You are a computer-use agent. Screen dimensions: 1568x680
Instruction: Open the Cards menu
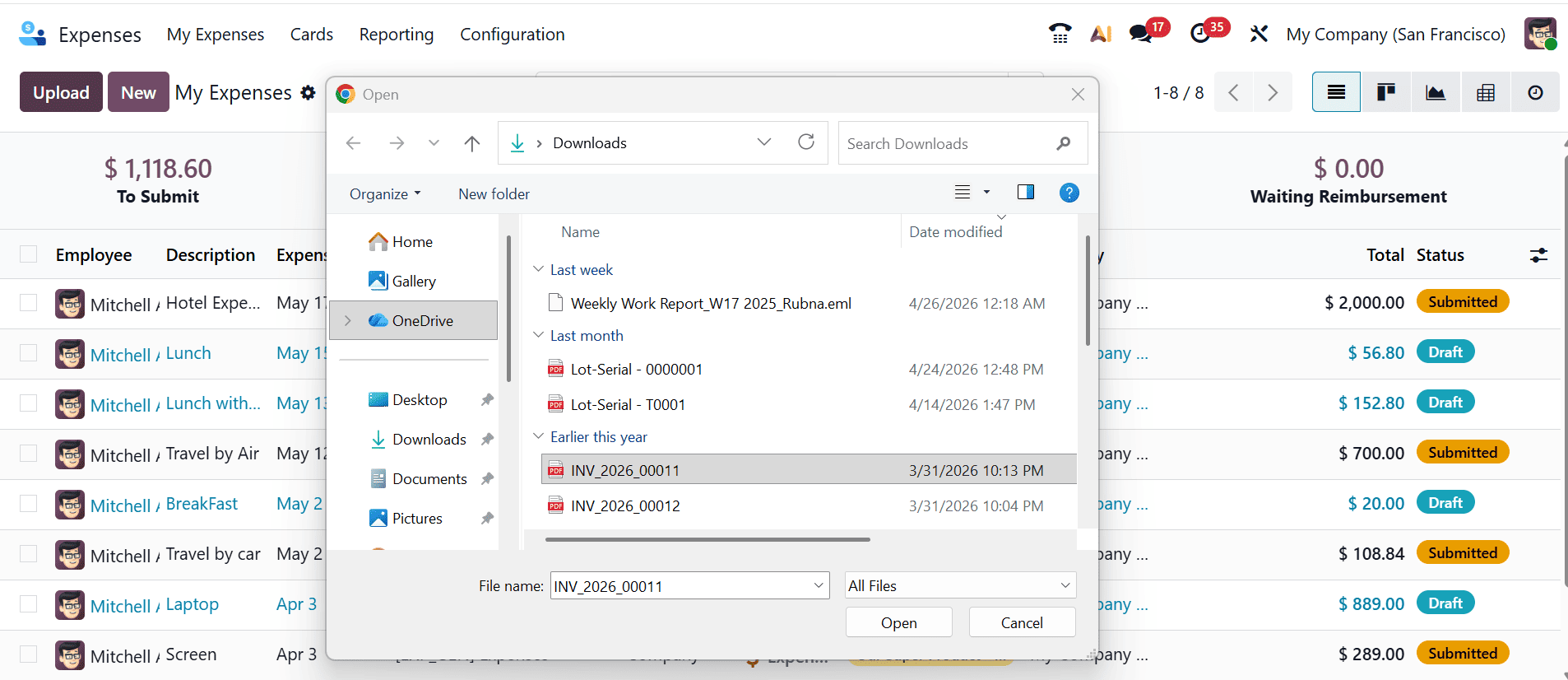(312, 35)
